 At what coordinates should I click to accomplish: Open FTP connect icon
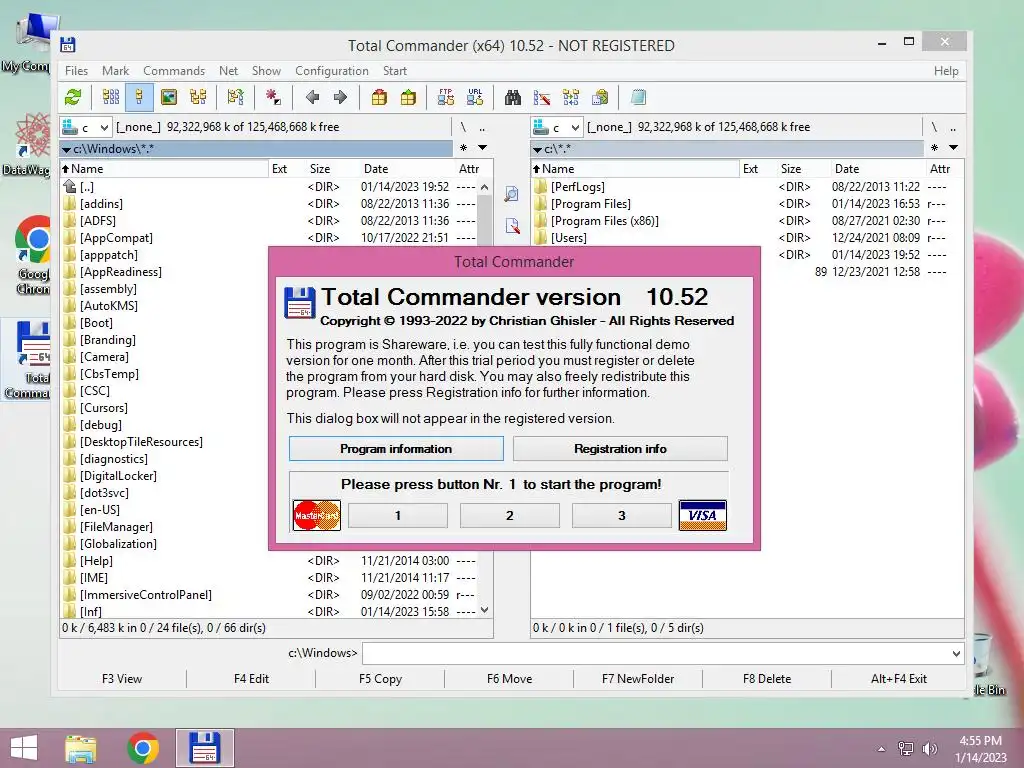pyautogui.click(x=446, y=98)
